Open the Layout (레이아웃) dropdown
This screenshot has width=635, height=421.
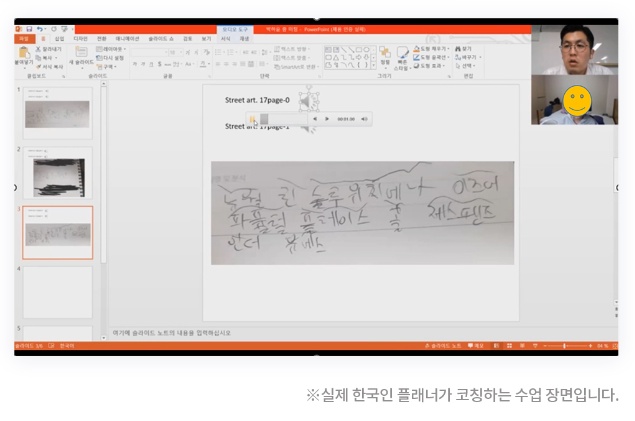[x=111, y=49]
